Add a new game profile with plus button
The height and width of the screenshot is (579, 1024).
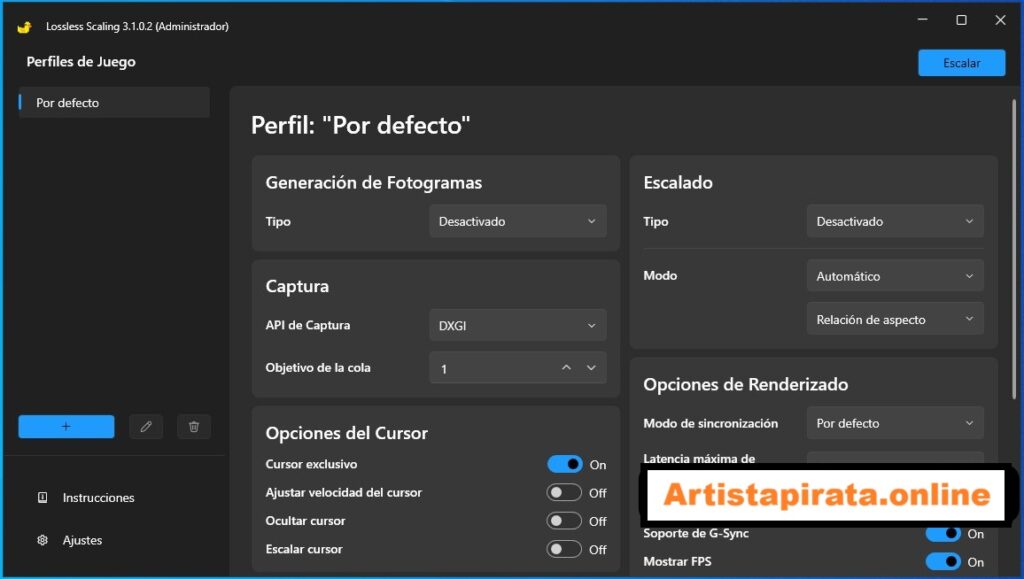(x=66, y=426)
